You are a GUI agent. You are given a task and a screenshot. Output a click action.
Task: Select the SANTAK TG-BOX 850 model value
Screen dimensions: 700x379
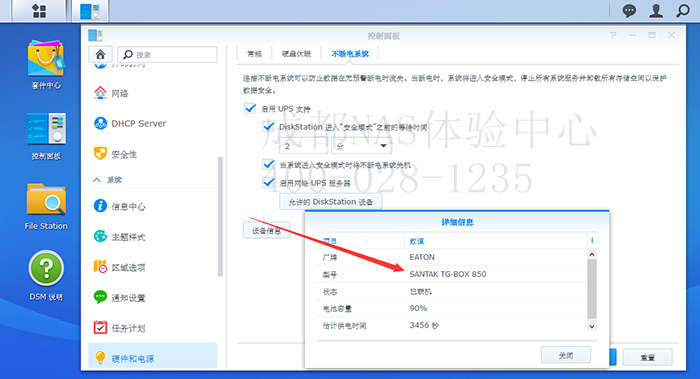click(448, 274)
